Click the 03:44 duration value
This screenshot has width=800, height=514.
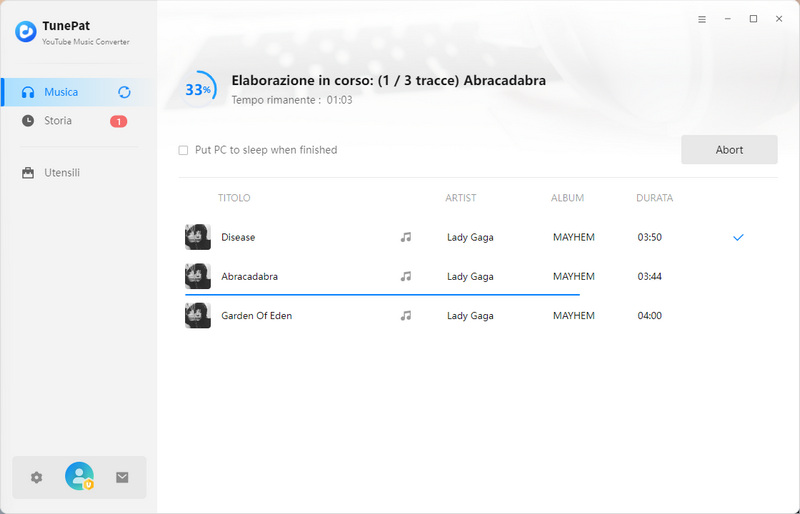pos(649,277)
